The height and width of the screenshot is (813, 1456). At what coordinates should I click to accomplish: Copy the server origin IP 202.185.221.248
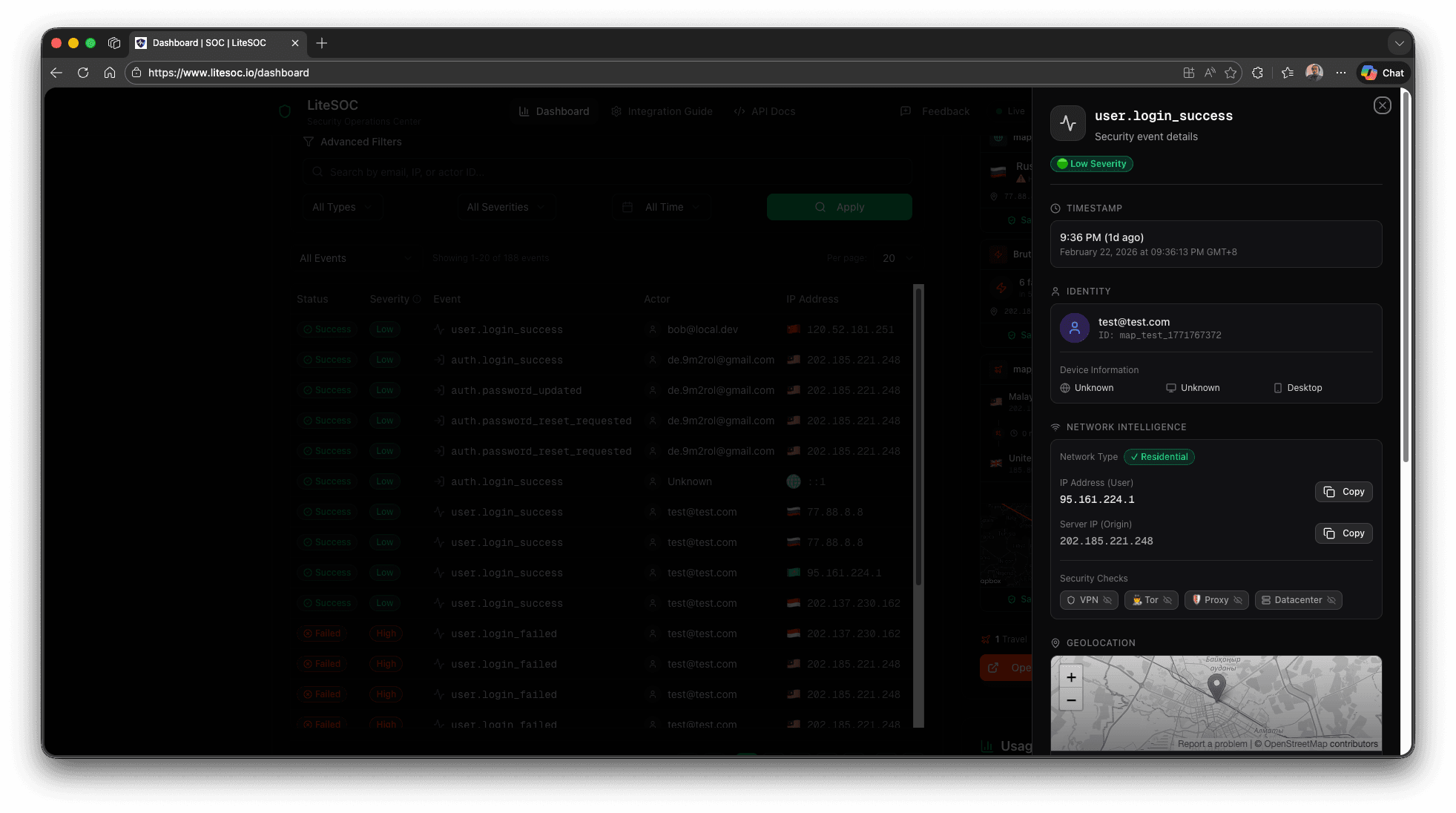click(1343, 533)
